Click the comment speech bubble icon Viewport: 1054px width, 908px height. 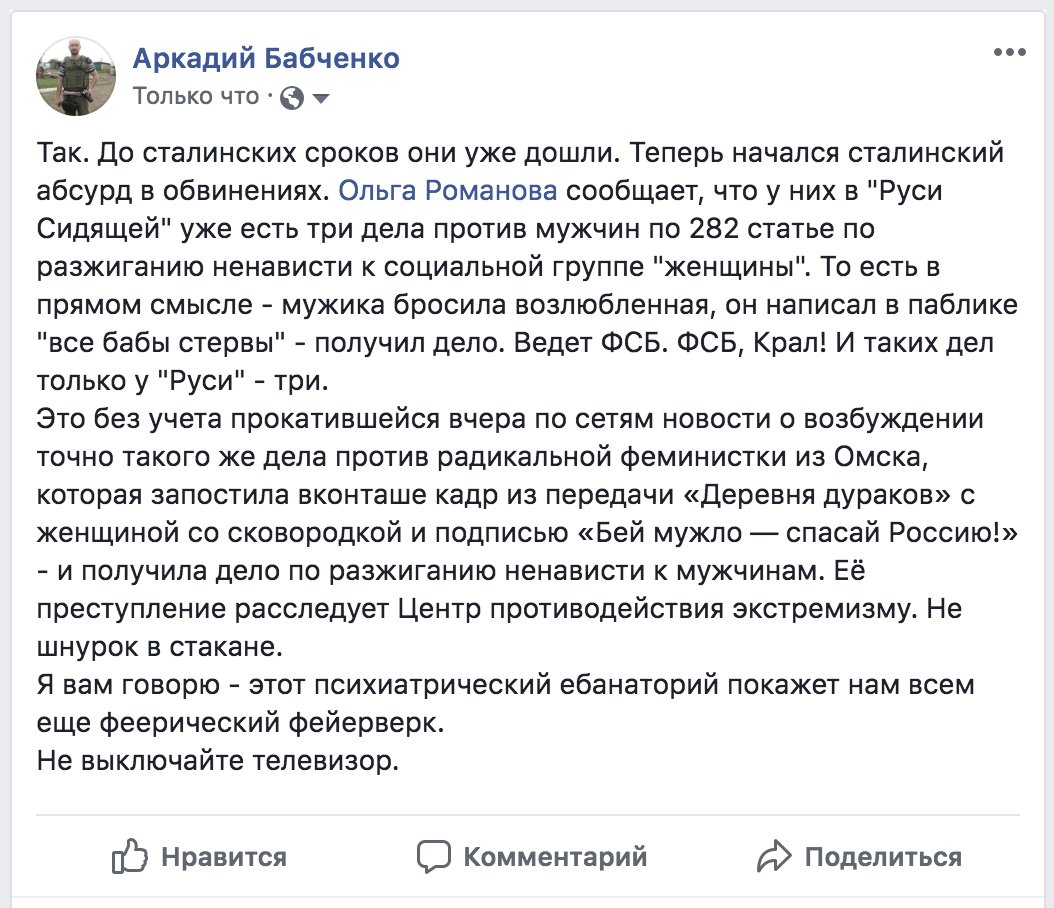tap(434, 856)
